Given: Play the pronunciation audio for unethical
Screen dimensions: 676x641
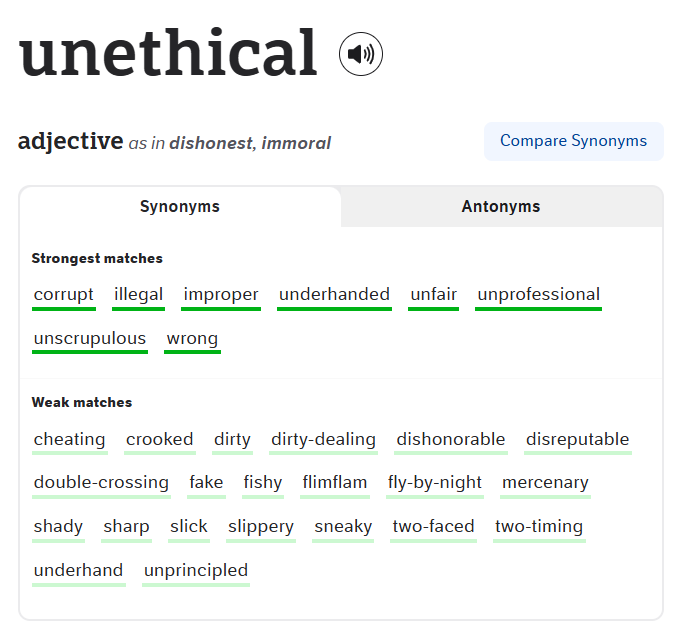Looking at the screenshot, I should 361,54.
